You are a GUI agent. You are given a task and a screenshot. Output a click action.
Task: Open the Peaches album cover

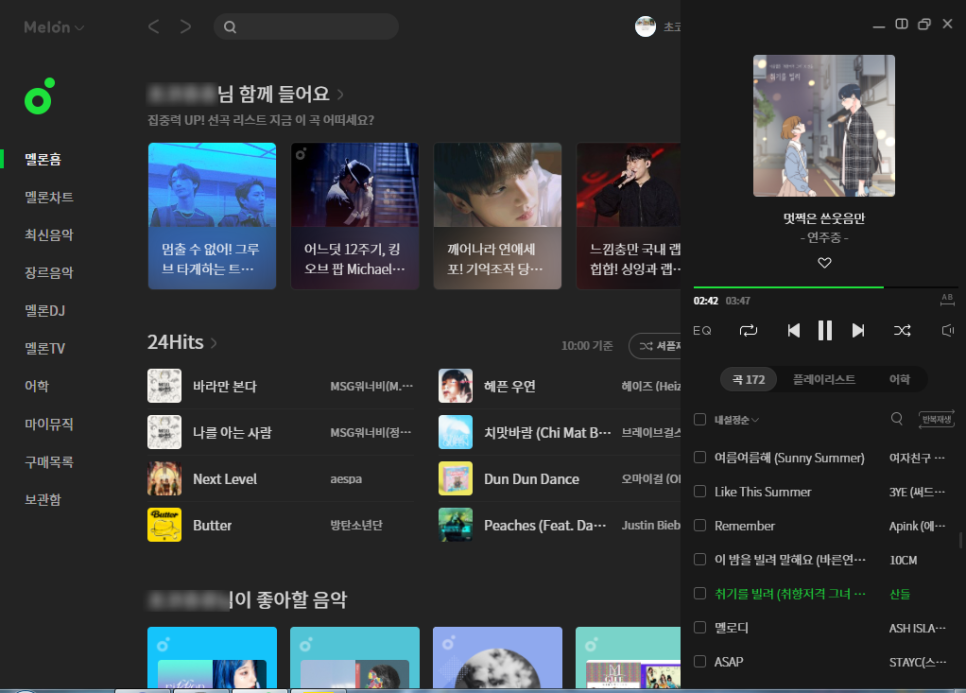click(x=455, y=525)
